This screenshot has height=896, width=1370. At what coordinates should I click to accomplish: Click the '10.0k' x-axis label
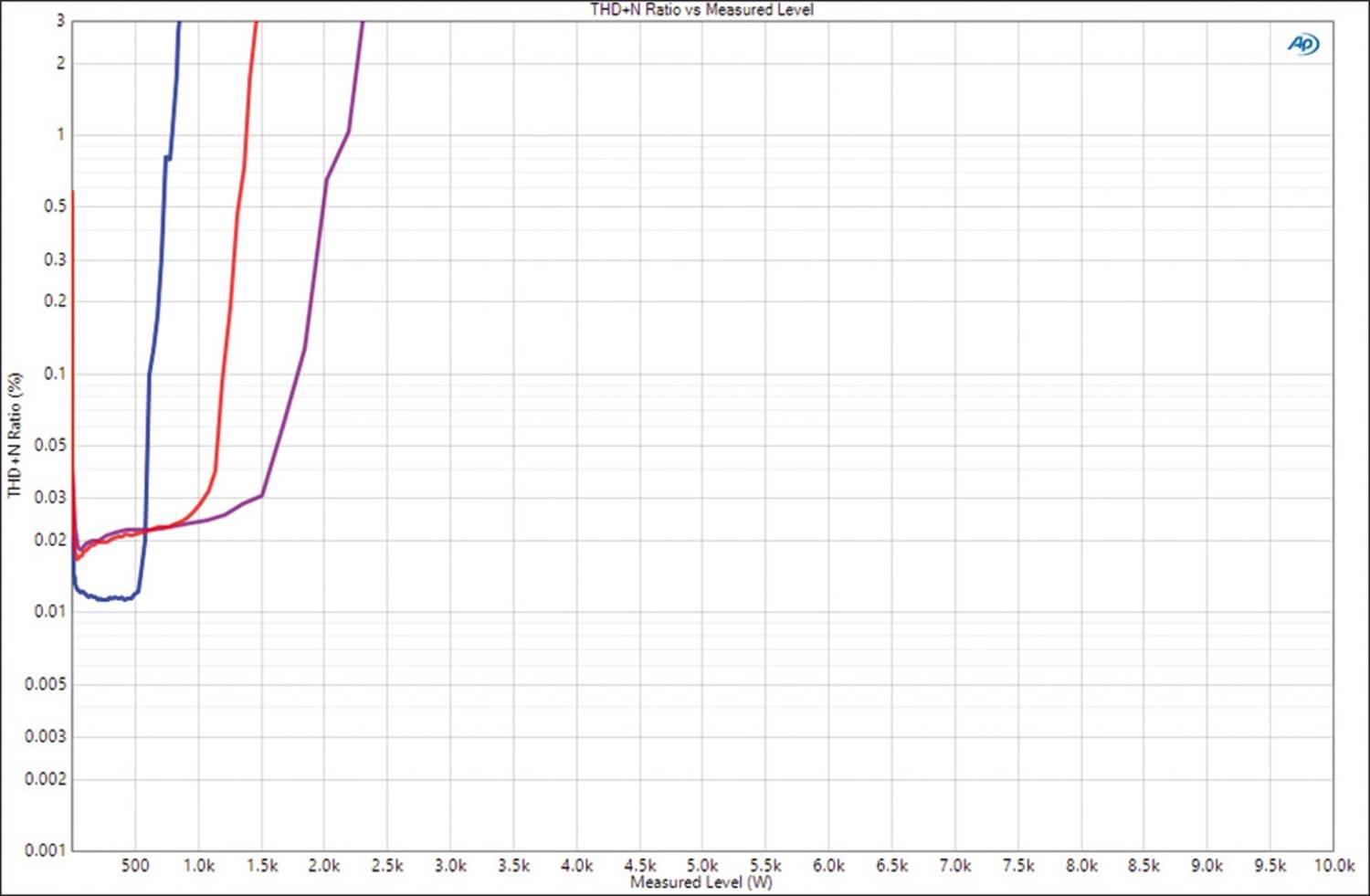click(x=1334, y=865)
